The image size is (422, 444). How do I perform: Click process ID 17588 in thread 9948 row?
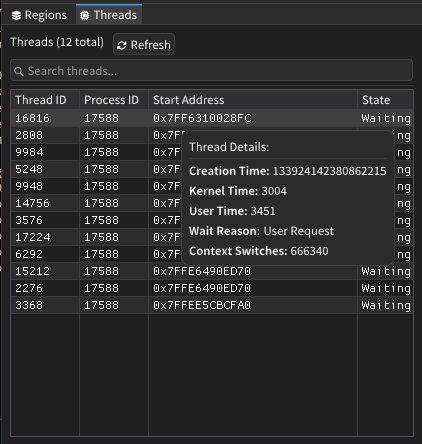click(x=101, y=186)
